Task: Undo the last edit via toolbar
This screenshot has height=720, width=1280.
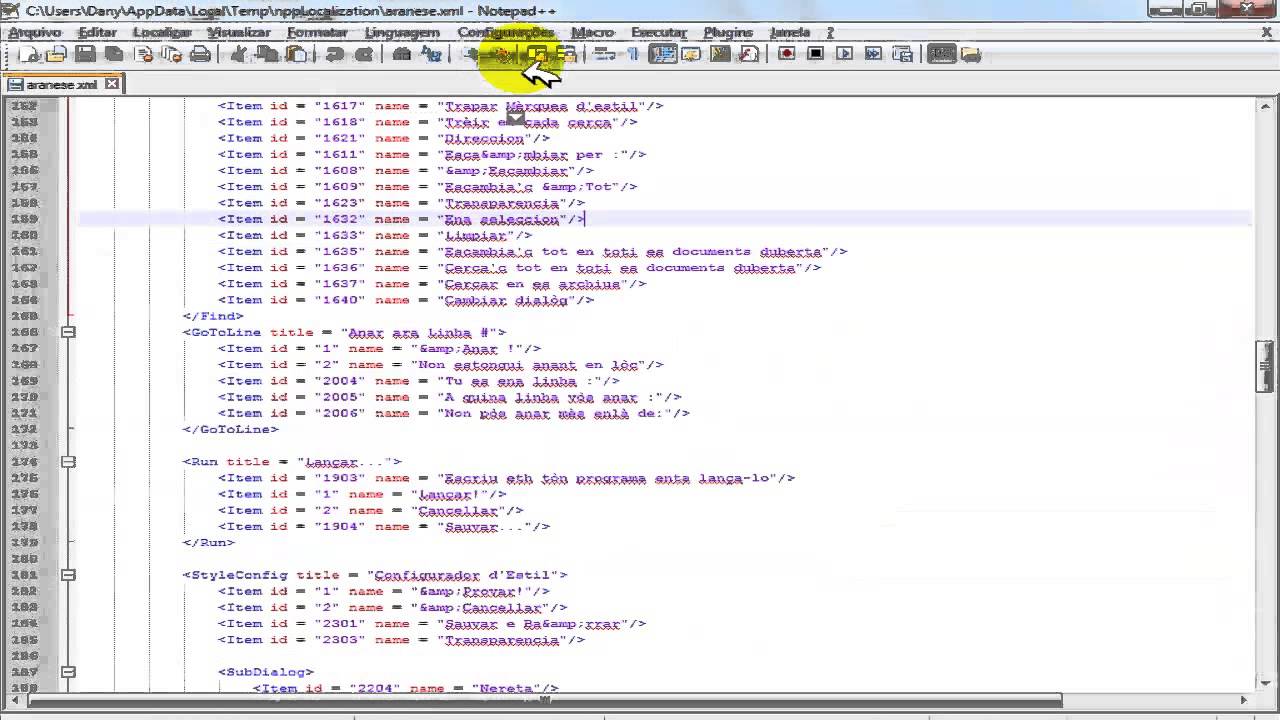Action: coord(335,54)
